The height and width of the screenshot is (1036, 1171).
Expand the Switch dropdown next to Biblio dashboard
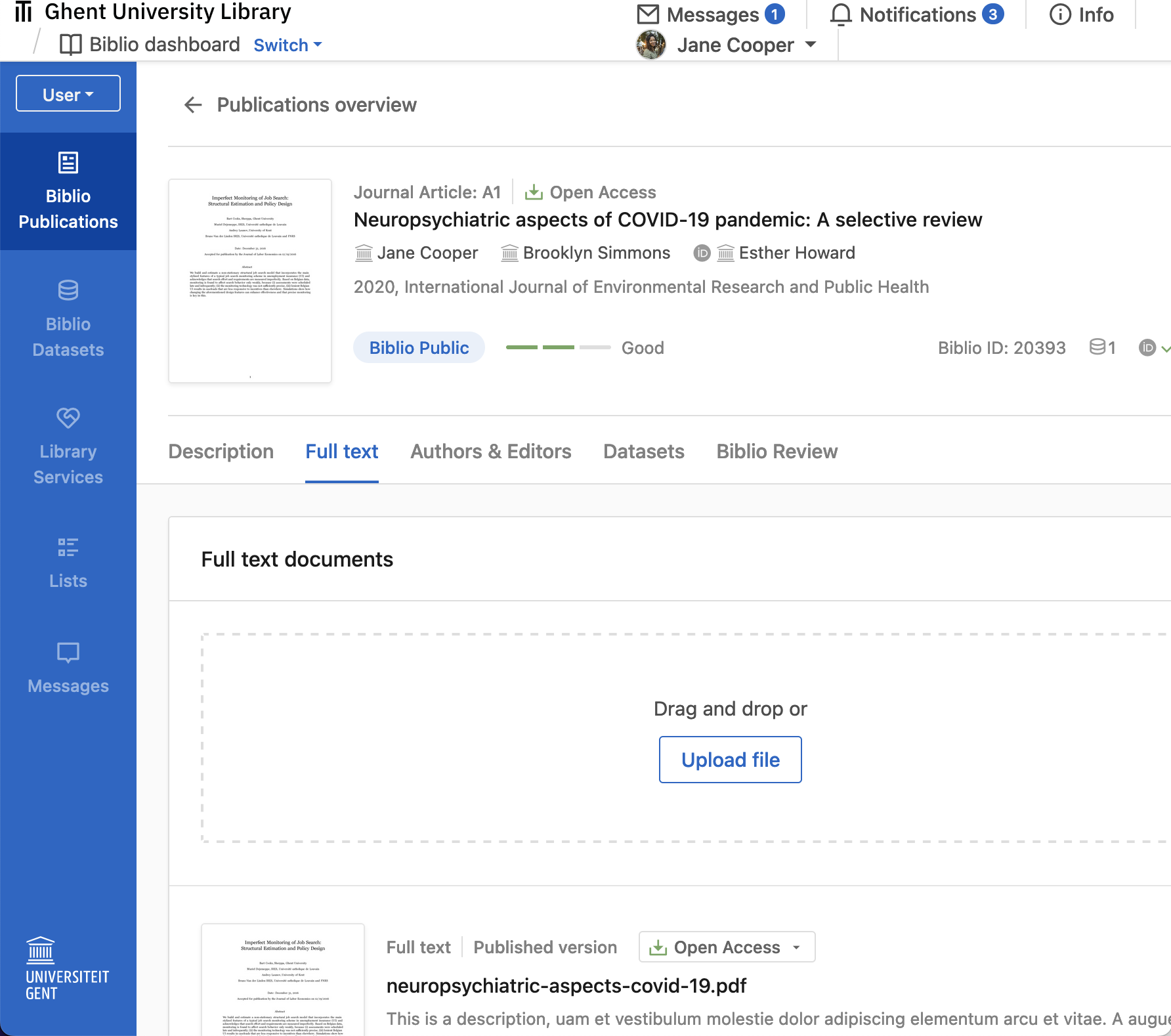(287, 45)
